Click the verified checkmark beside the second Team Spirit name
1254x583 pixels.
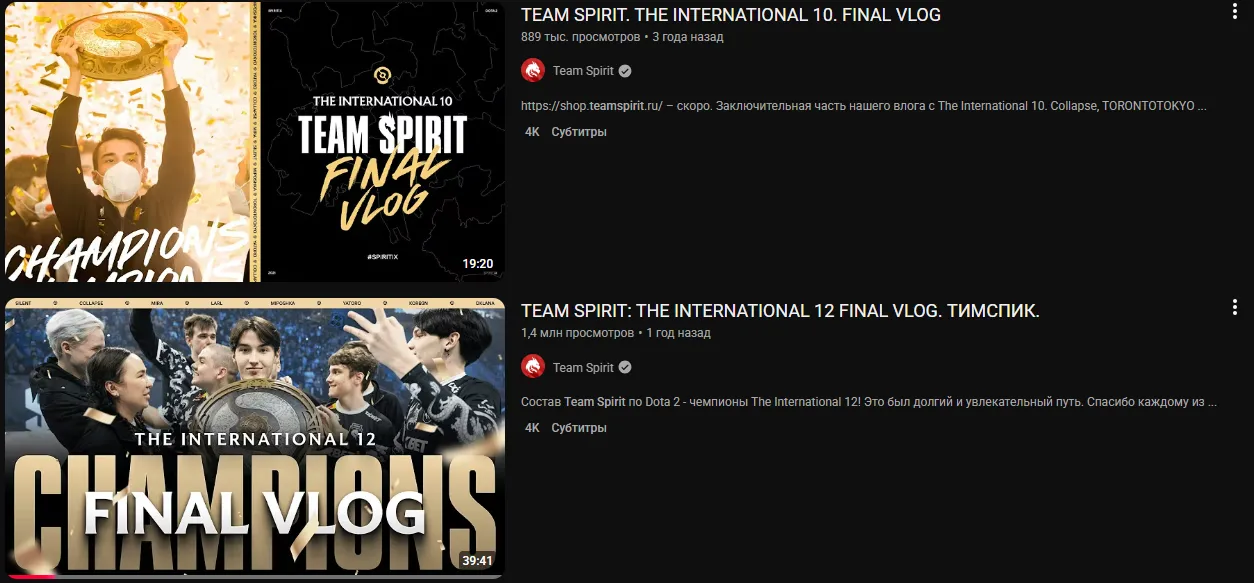[625, 367]
